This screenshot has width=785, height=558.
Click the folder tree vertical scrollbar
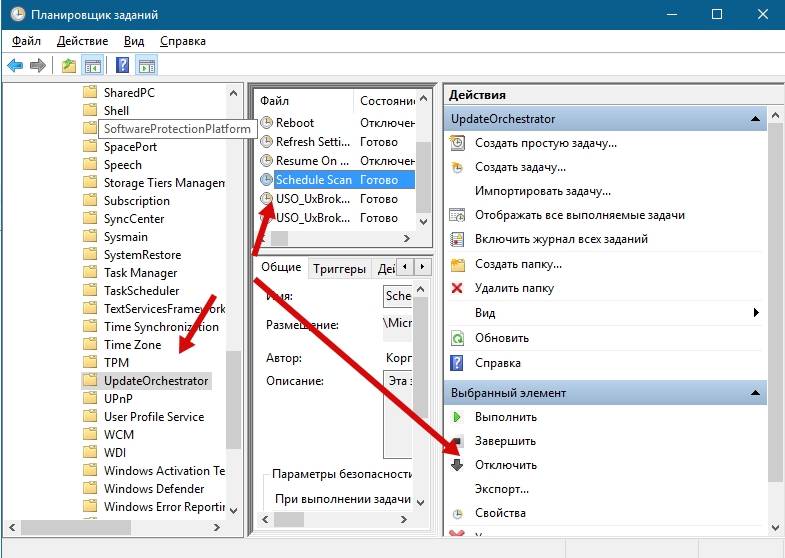234,400
